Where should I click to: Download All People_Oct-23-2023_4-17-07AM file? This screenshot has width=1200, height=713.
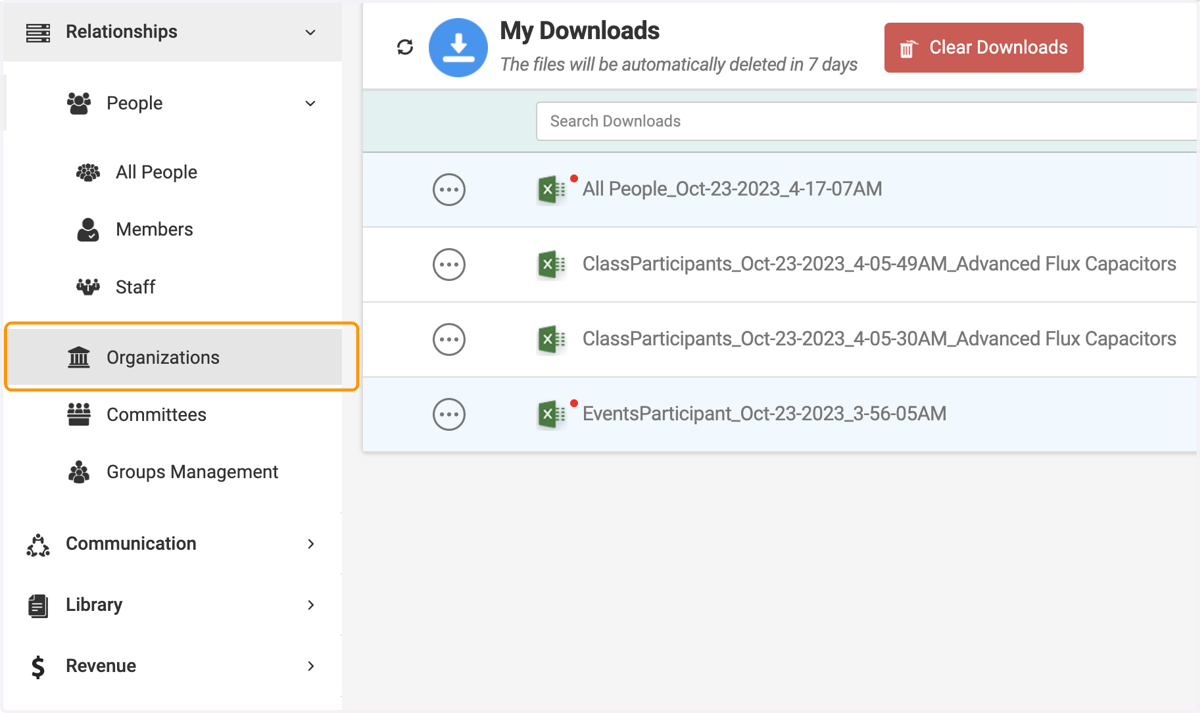tap(732, 189)
